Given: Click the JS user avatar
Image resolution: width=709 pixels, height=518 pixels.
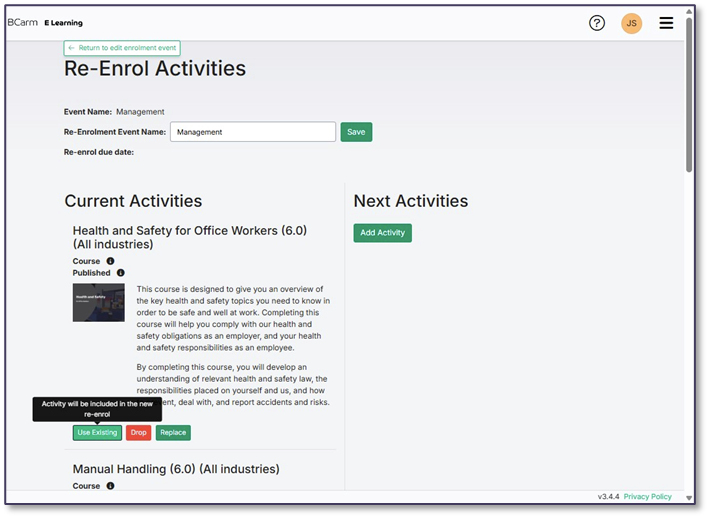Looking at the screenshot, I should pos(631,23).
